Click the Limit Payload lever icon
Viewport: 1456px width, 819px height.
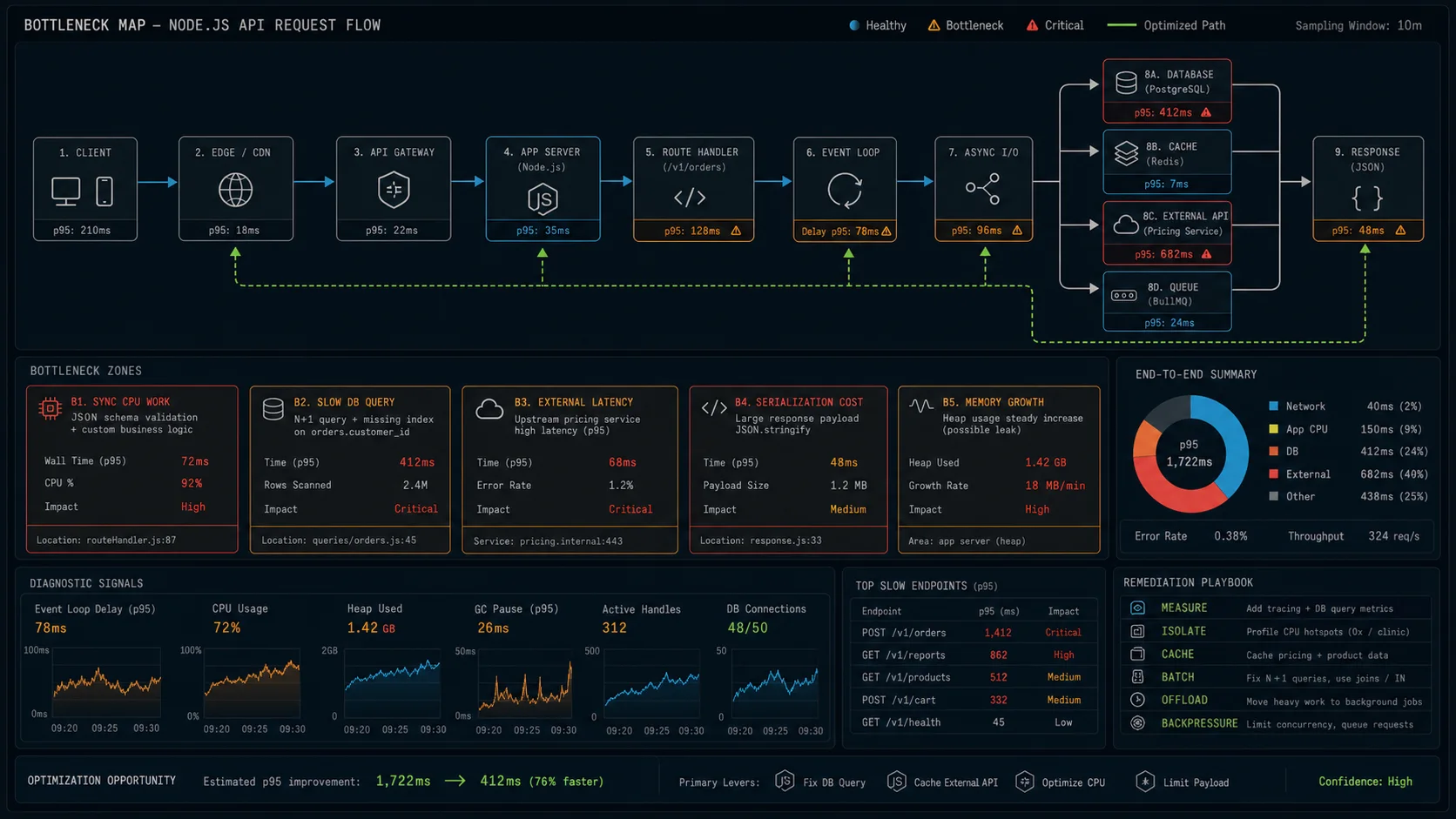(x=1145, y=782)
